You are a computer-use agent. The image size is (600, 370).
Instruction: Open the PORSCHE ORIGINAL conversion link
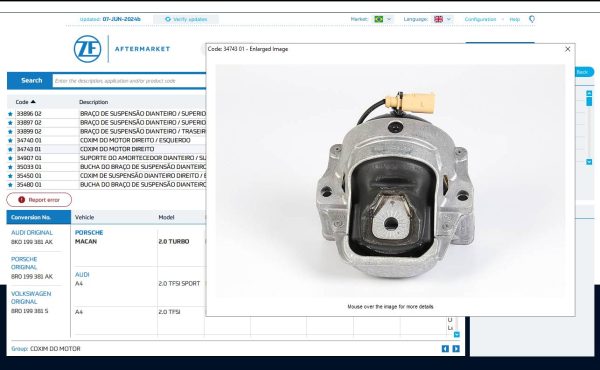click(x=24, y=263)
